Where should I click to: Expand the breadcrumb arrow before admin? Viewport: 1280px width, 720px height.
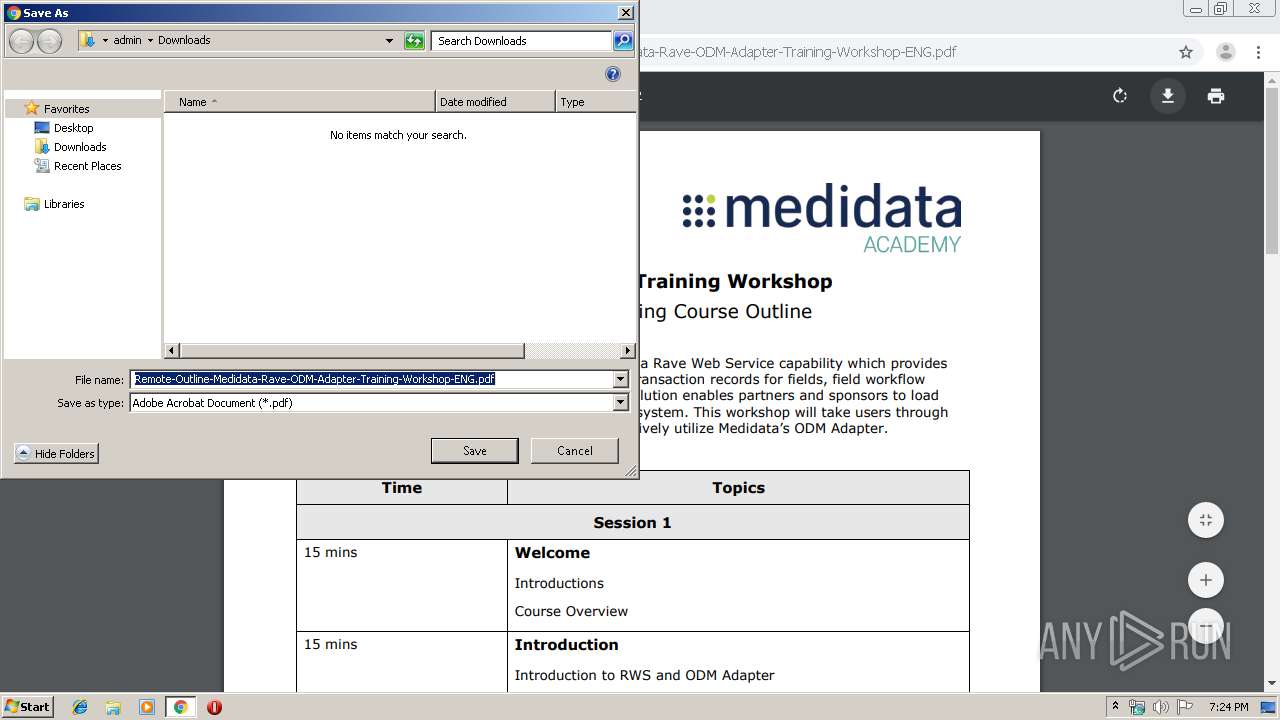tap(105, 41)
